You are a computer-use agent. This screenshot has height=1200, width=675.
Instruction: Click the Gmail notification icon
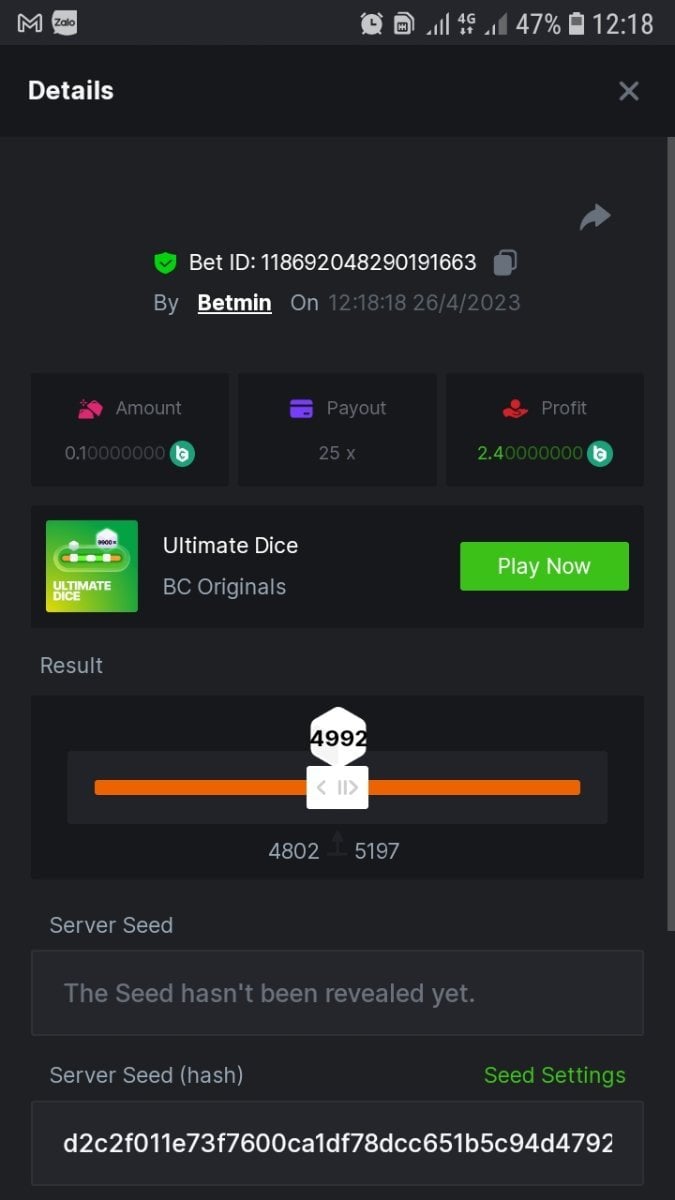30,22
